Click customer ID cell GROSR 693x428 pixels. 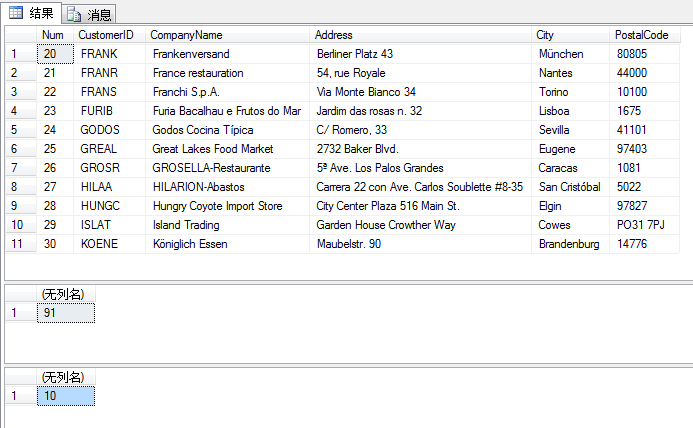tap(109, 168)
